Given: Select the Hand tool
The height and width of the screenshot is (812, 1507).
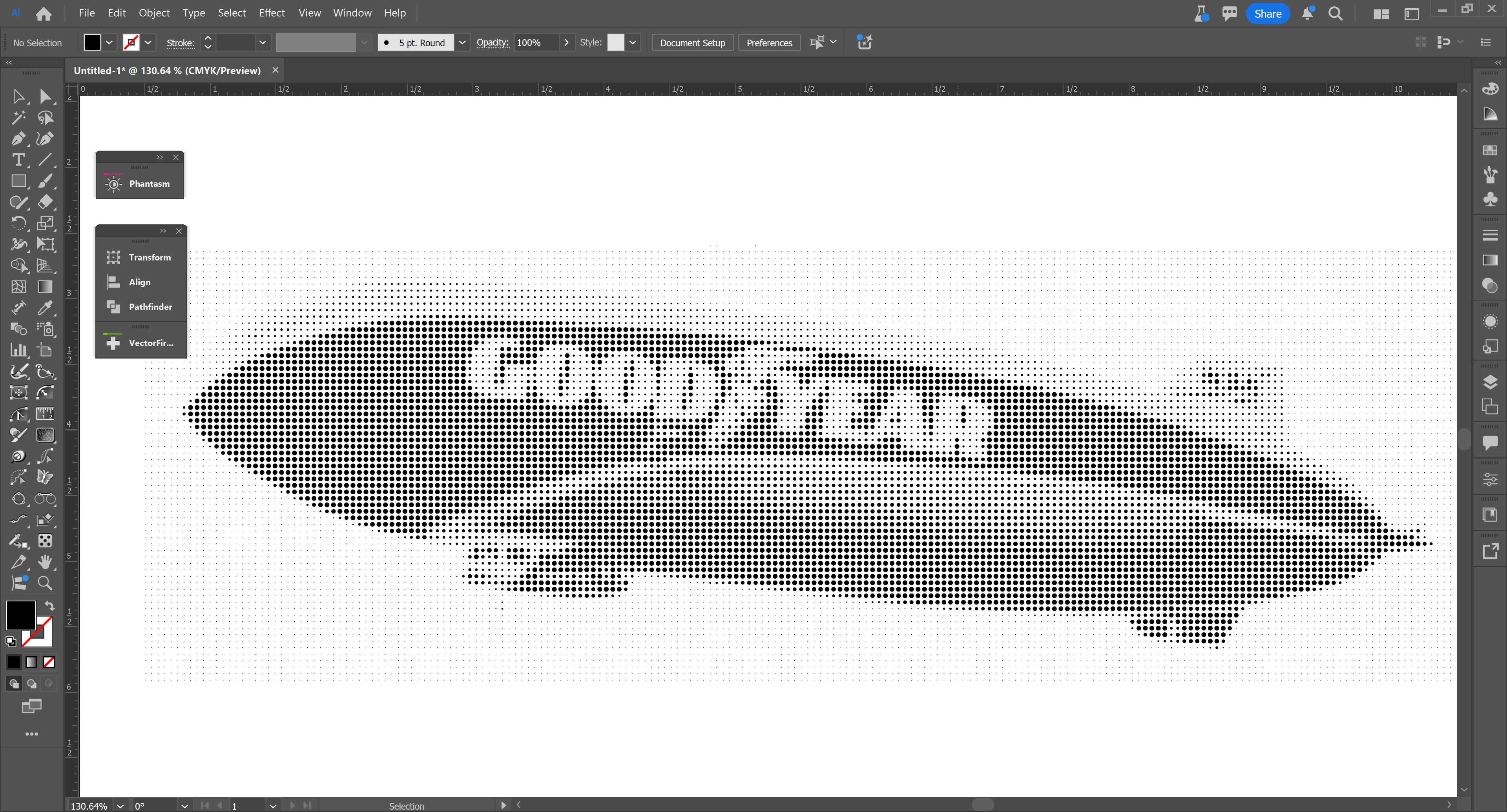Looking at the screenshot, I should click(x=45, y=562).
